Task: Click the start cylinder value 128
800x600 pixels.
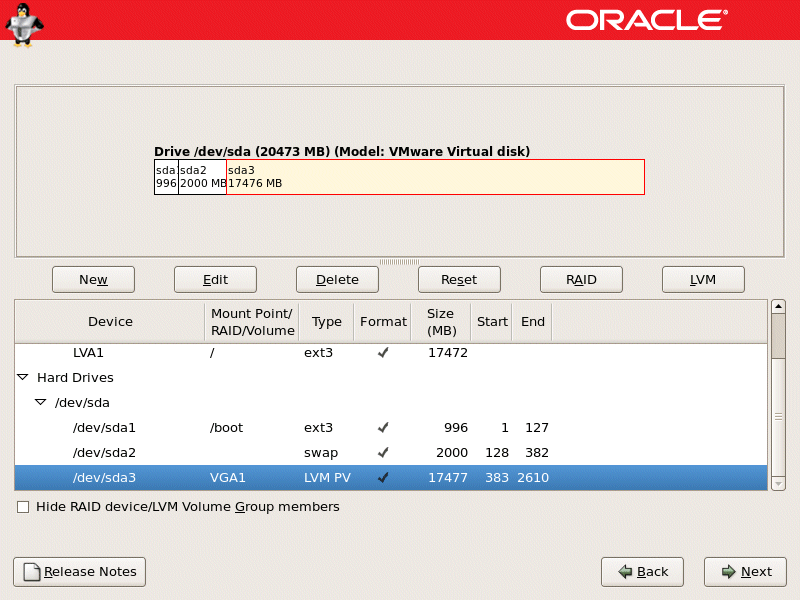Action: point(497,453)
